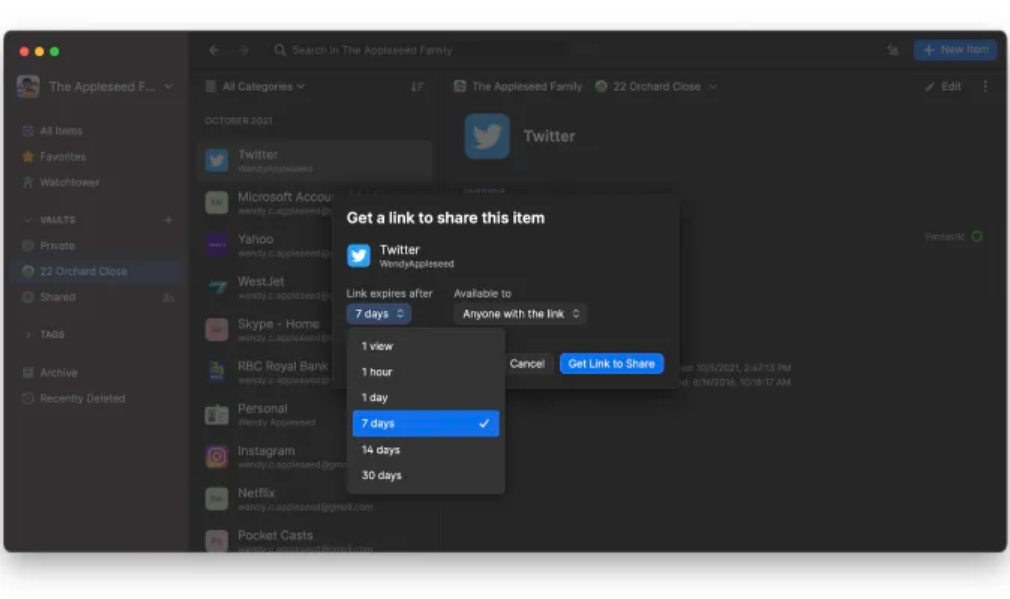The height and width of the screenshot is (599, 1010).
Task: Click the RBC Royal Bank icon
Action: (x=216, y=372)
